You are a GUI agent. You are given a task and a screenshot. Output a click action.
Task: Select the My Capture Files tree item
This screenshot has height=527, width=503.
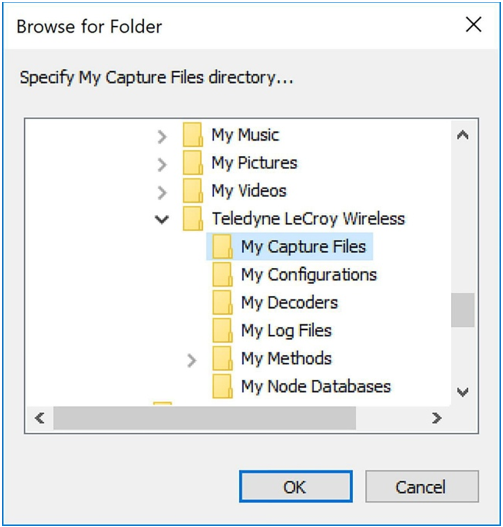tap(290, 246)
